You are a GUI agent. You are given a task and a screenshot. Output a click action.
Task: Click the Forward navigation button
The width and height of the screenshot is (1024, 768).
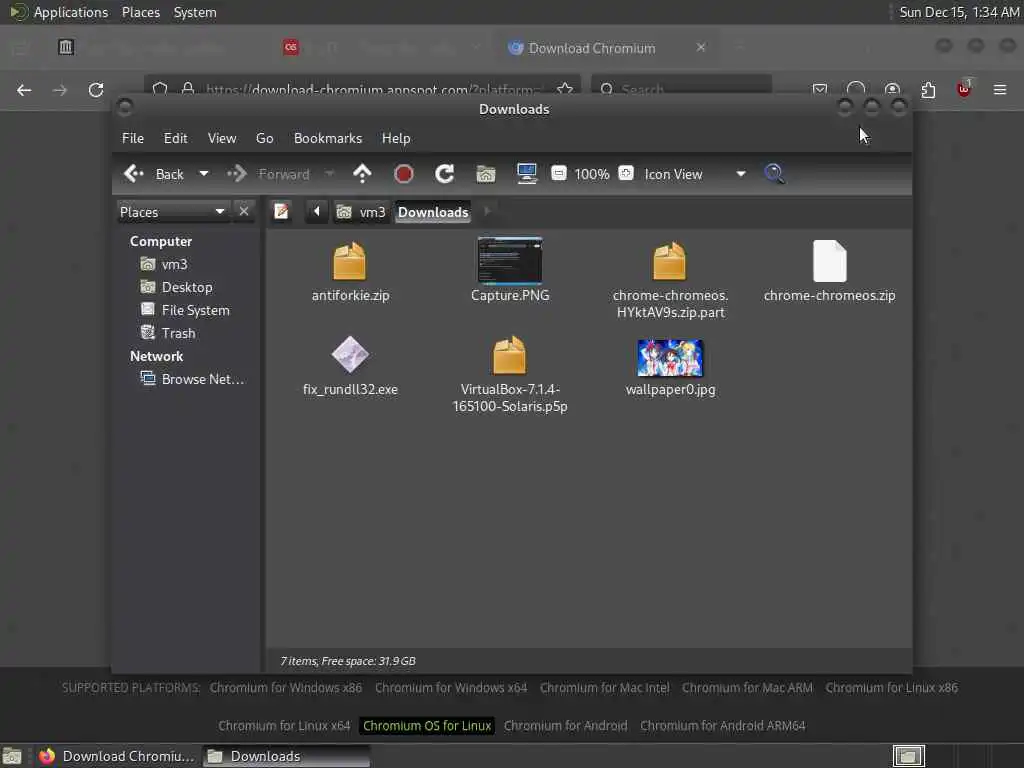click(268, 174)
